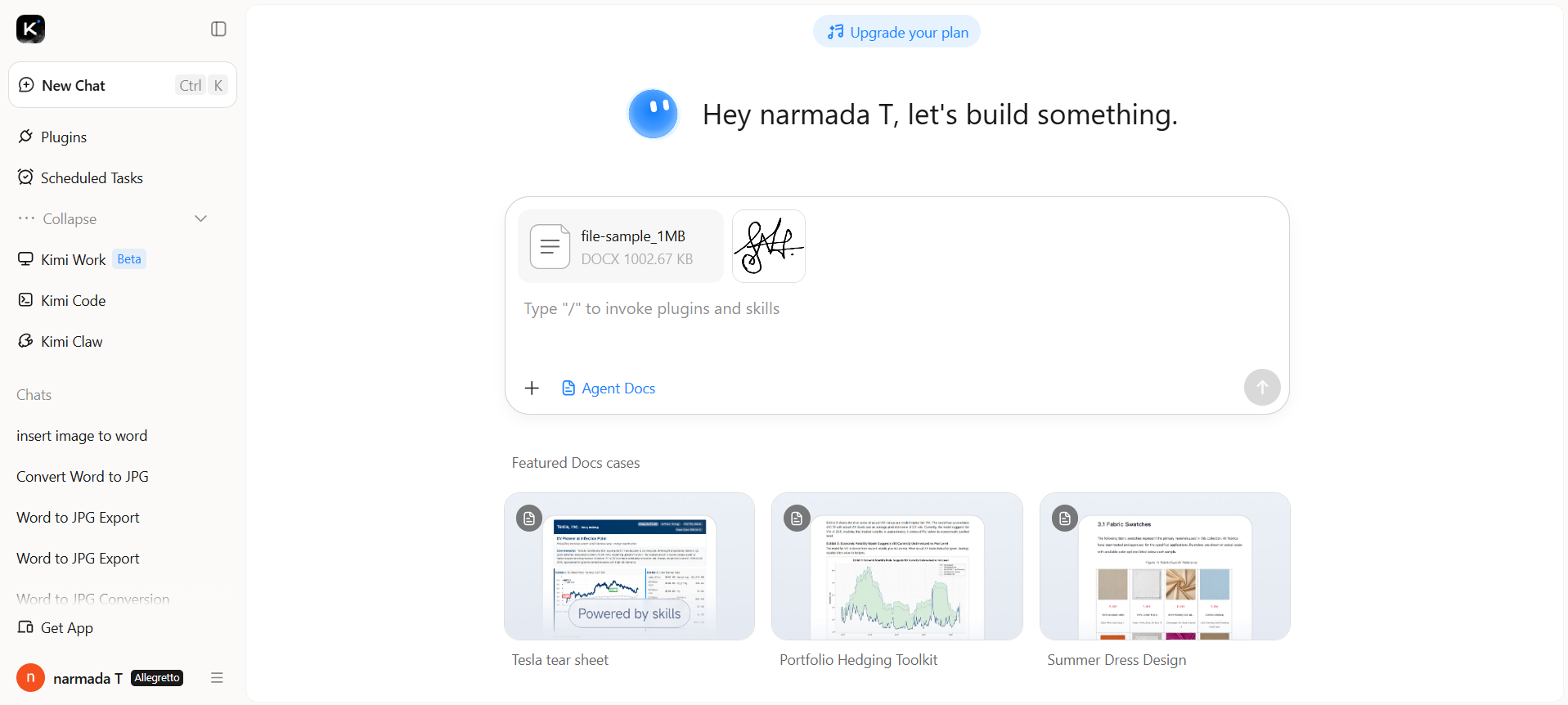This screenshot has height=705, width=1568.
Task: Click Upgrade your plan button
Action: pyautogui.click(x=897, y=32)
